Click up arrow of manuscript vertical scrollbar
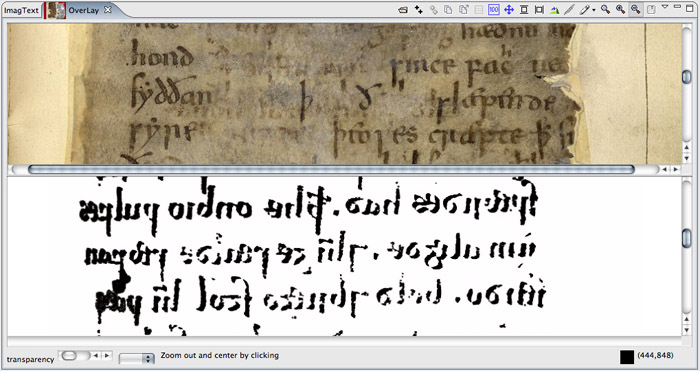The width and height of the screenshot is (700, 371). click(x=687, y=147)
